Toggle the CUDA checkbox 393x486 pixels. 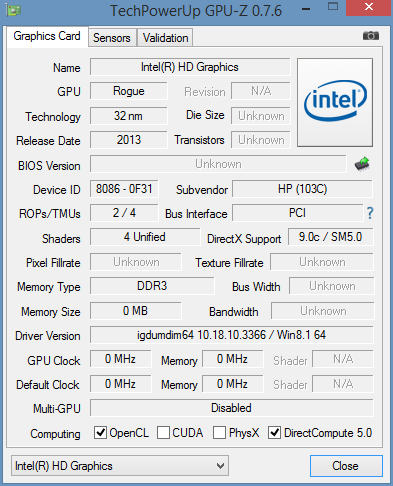pos(163,433)
